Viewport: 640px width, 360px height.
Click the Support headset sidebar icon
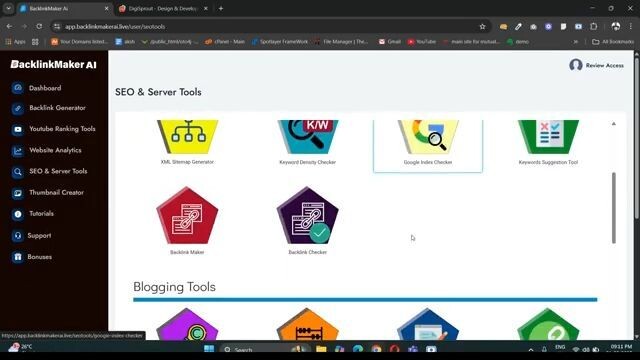(x=18, y=236)
